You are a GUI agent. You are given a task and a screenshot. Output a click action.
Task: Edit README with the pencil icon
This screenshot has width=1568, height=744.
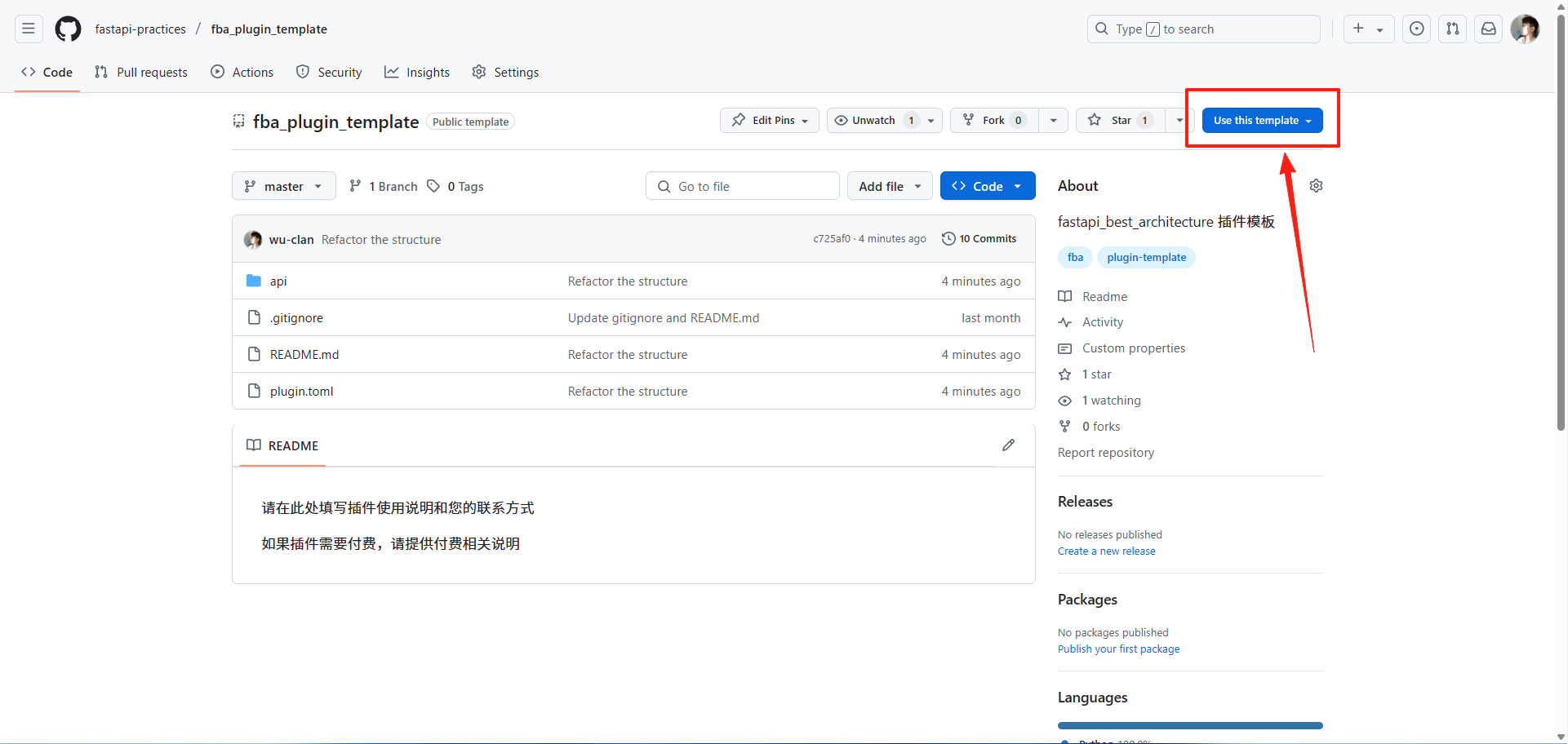tap(1008, 445)
